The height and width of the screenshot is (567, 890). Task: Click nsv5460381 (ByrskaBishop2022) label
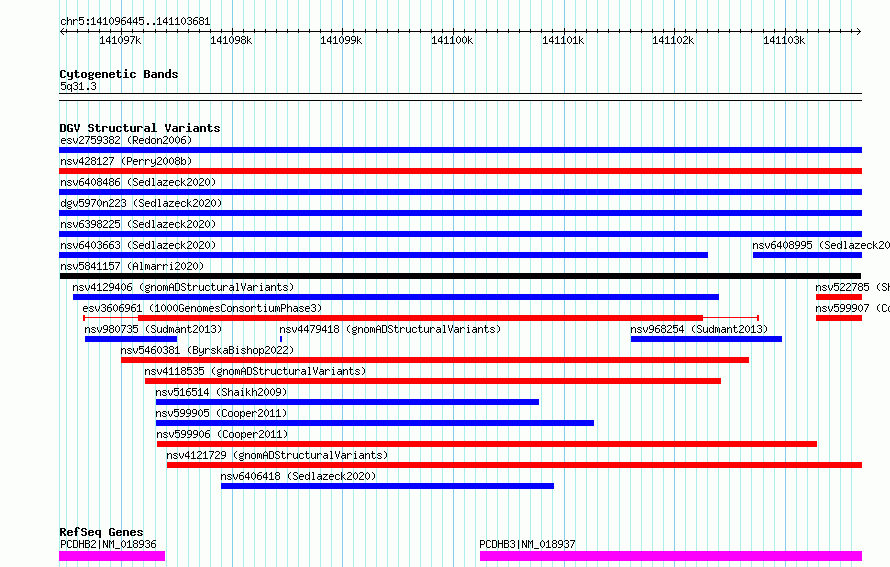click(x=207, y=350)
